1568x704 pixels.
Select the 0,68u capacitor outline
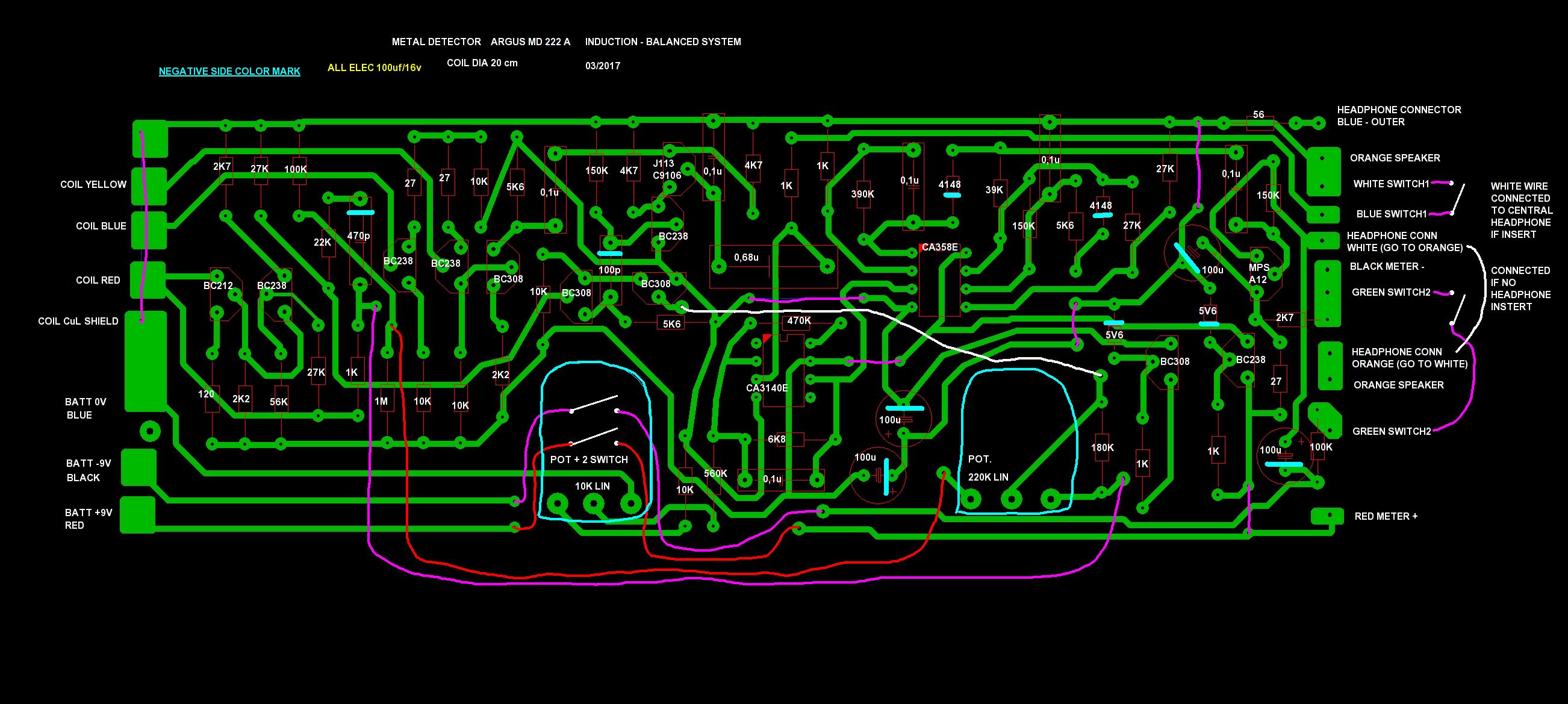[773, 266]
